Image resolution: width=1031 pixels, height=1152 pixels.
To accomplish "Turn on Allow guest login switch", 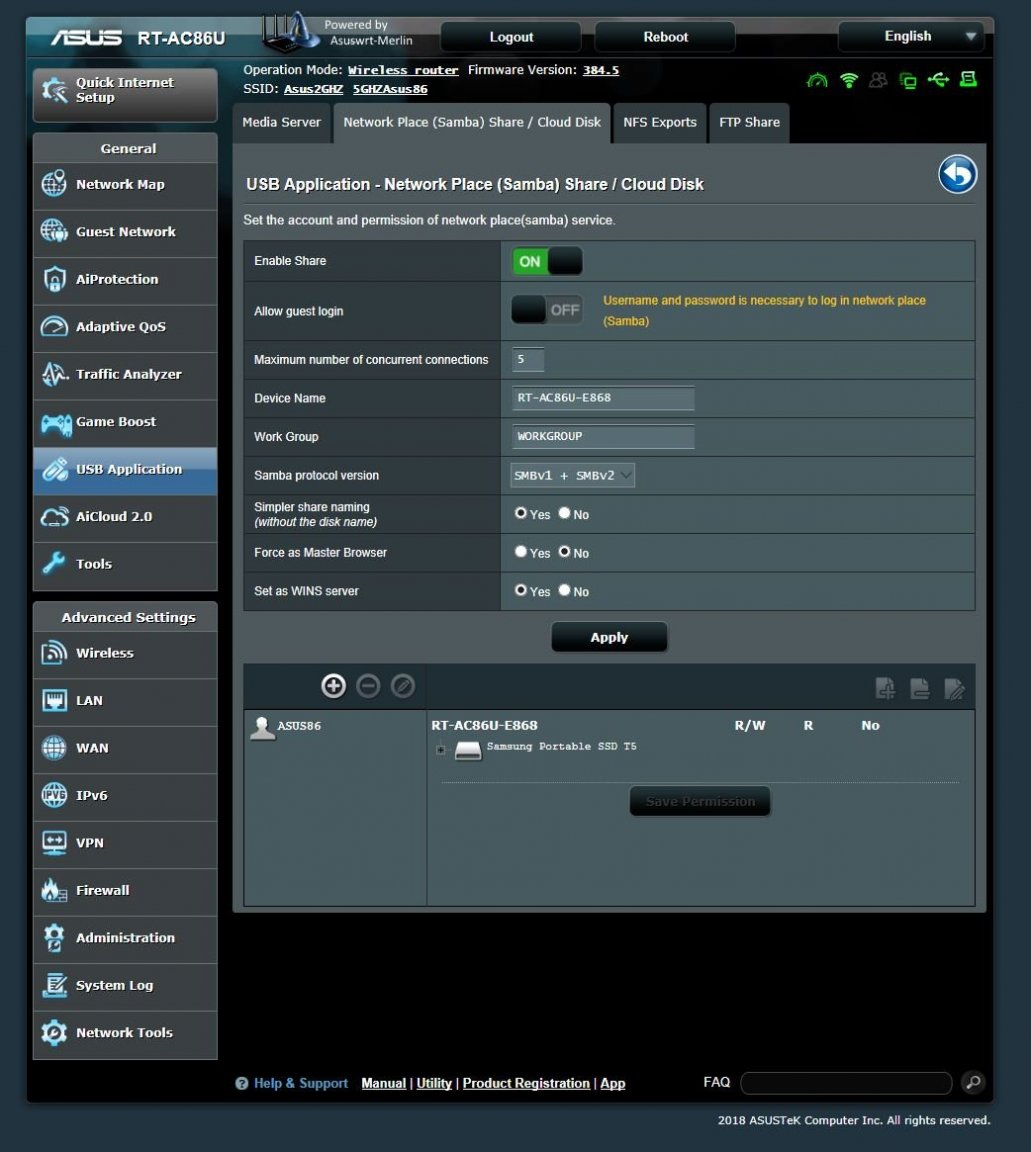I will 547,310.
